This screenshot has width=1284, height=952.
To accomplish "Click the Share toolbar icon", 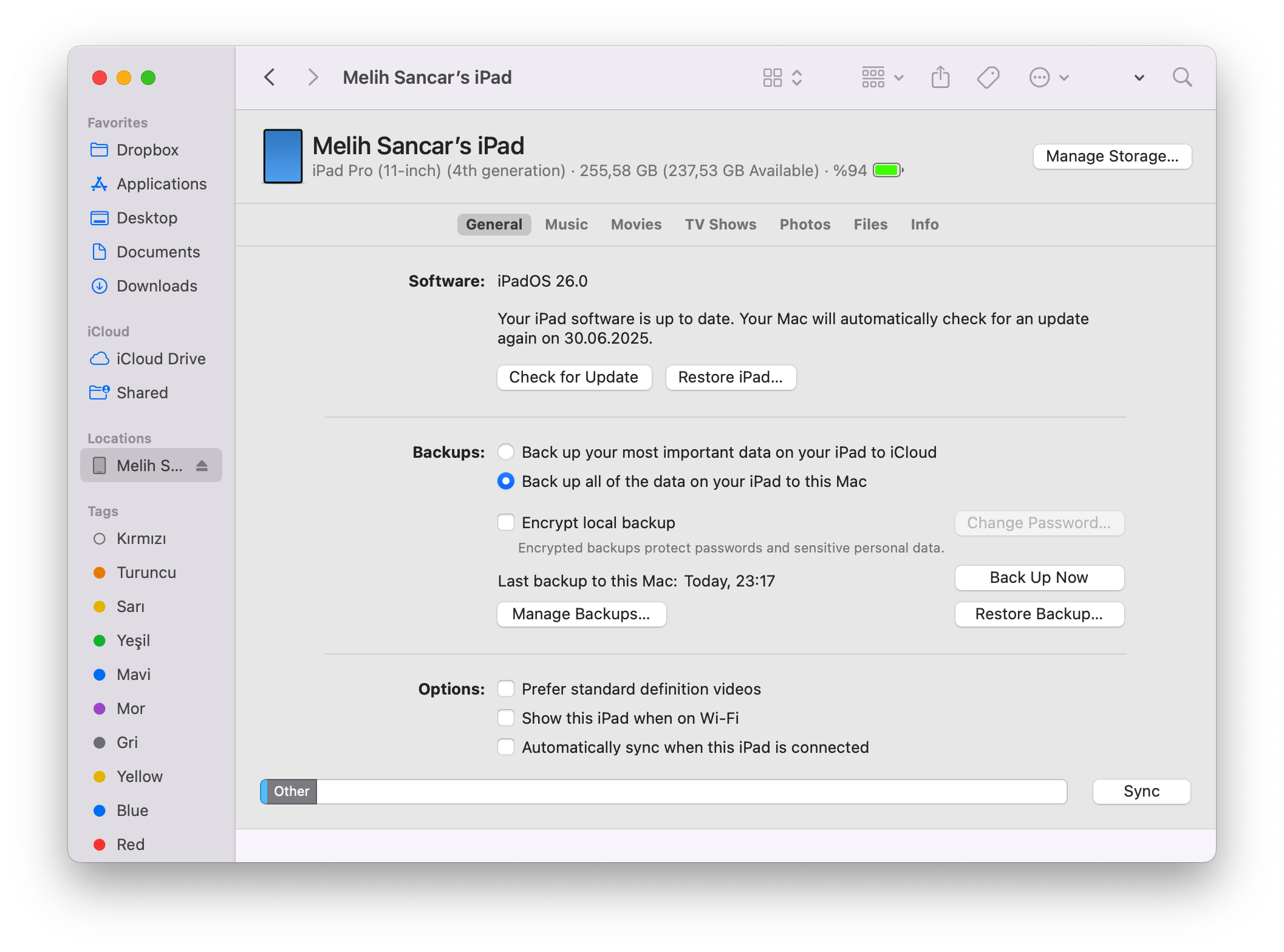I will coord(940,78).
